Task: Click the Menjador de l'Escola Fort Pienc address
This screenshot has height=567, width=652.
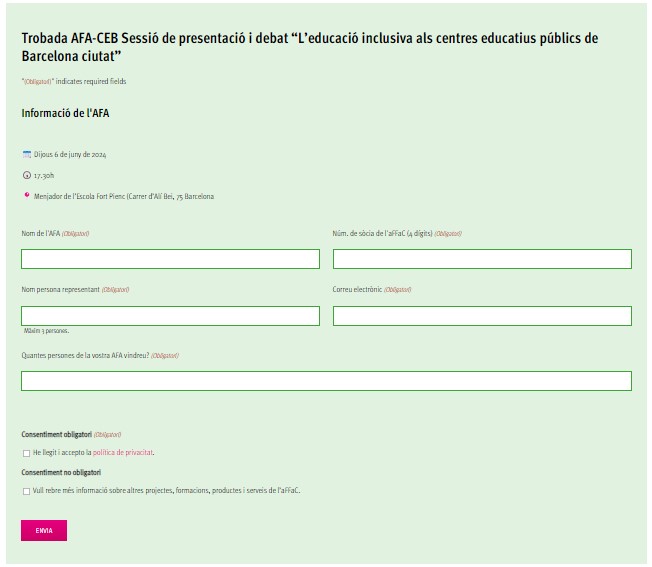Action: click(x=124, y=196)
